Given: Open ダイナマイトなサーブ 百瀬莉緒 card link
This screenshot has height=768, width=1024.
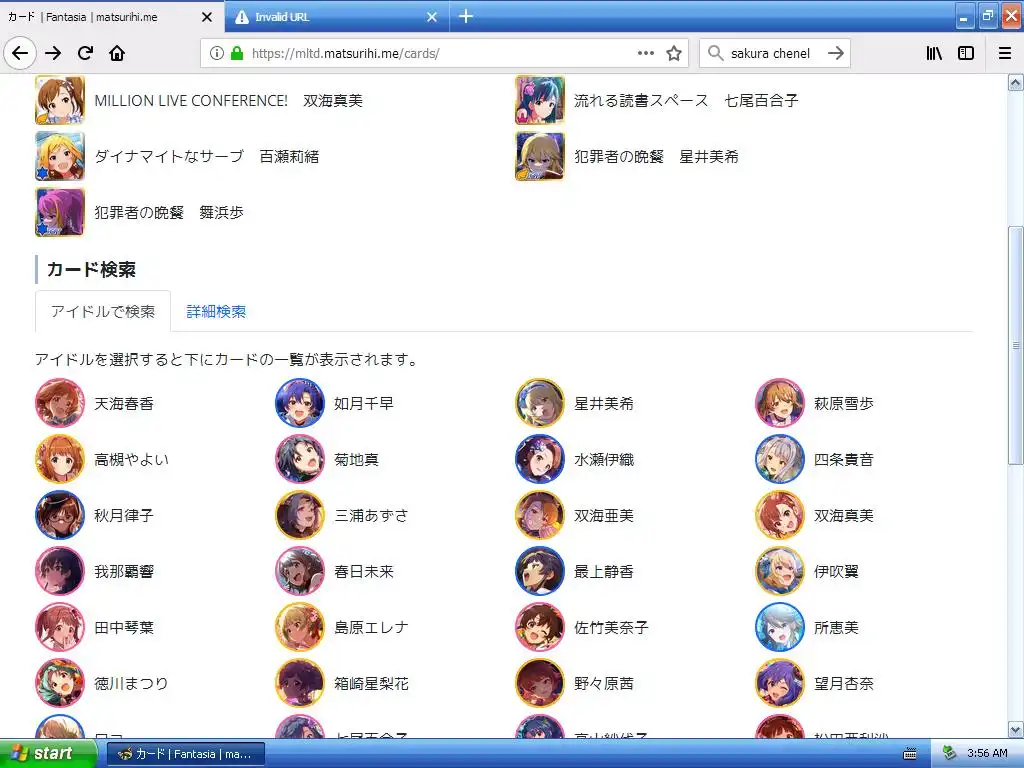Looking at the screenshot, I should (207, 157).
